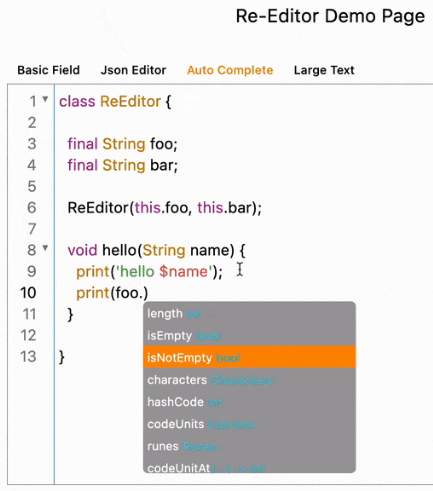This screenshot has height=491, width=433.
Task: Click 'String' type on line 4
Action: click(x=124, y=165)
